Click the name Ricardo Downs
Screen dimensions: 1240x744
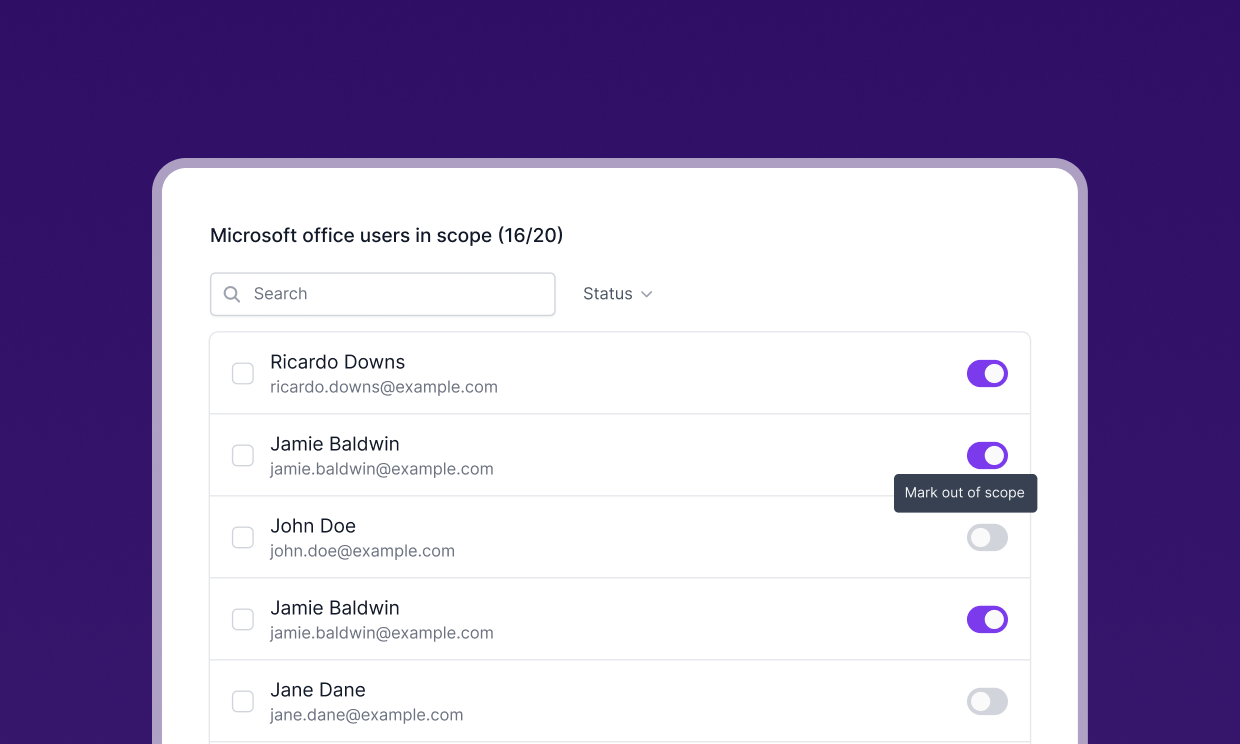pos(338,362)
